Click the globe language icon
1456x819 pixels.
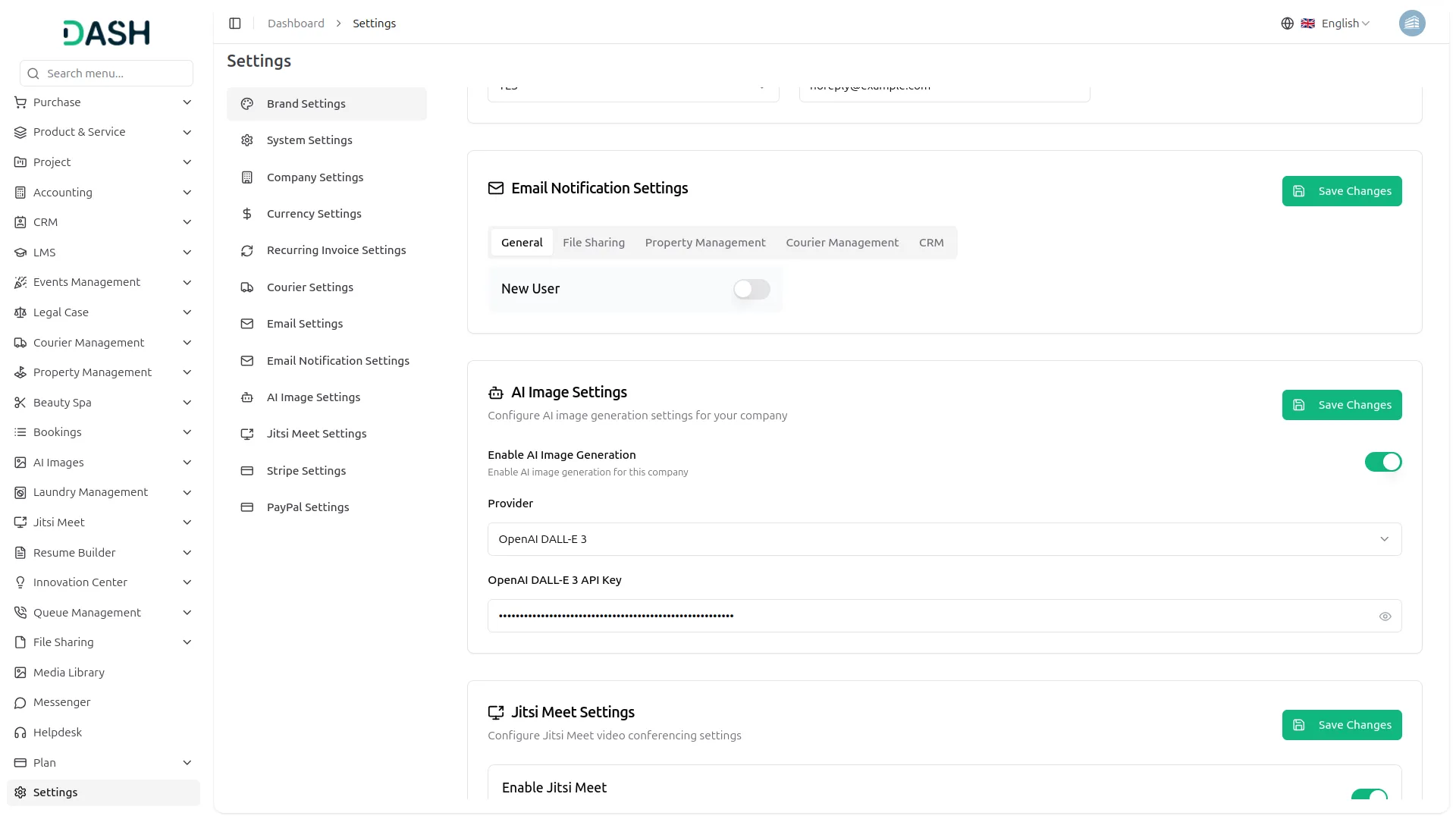point(1287,24)
